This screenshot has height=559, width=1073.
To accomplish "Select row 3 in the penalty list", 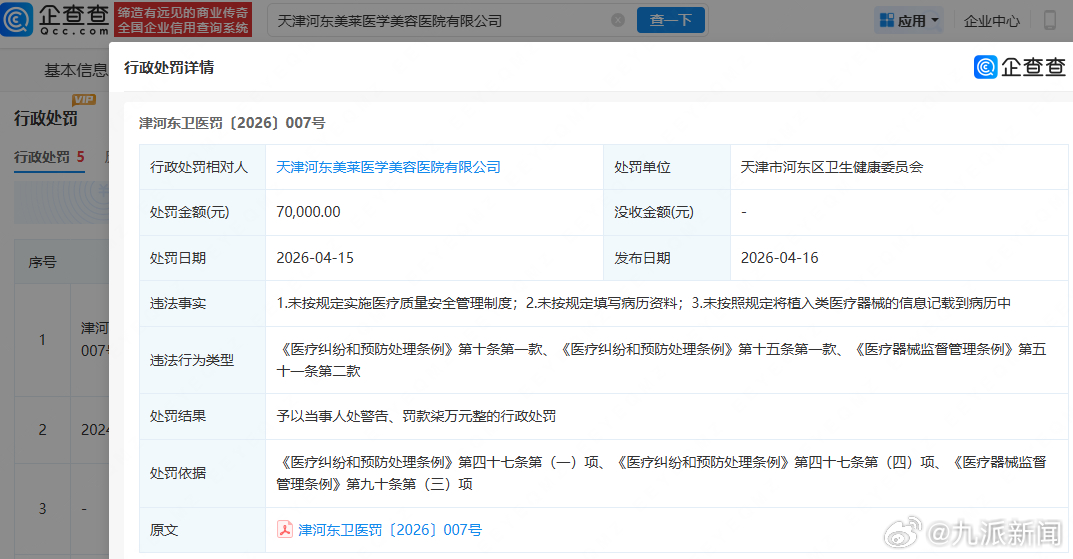I will click(42, 509).
